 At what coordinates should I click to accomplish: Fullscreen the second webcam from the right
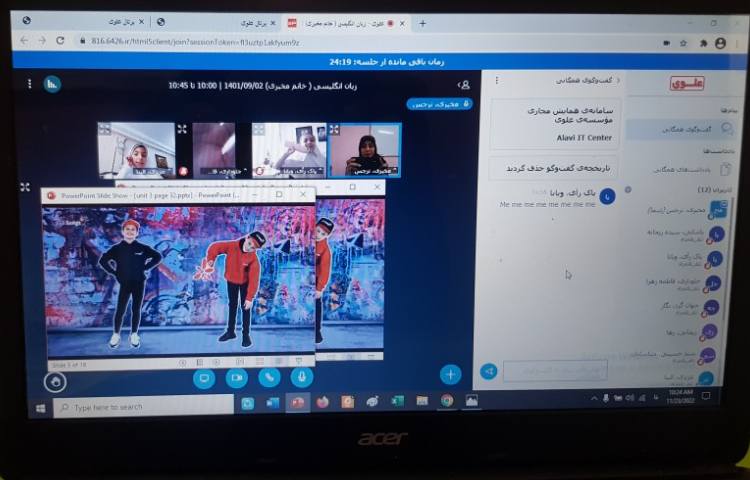coord(259,130)
